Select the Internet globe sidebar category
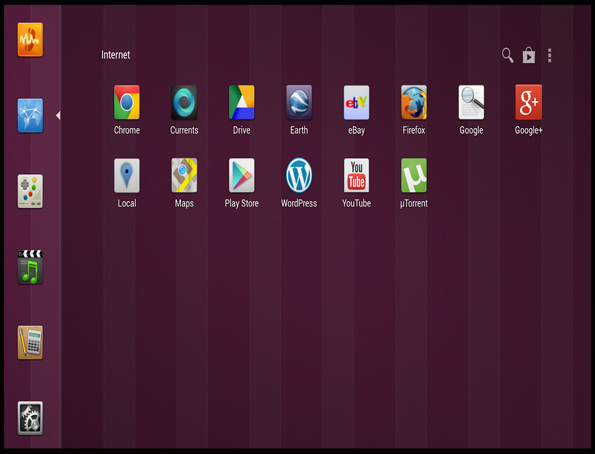This screenshot has height=454, width=595. [30, 115]
